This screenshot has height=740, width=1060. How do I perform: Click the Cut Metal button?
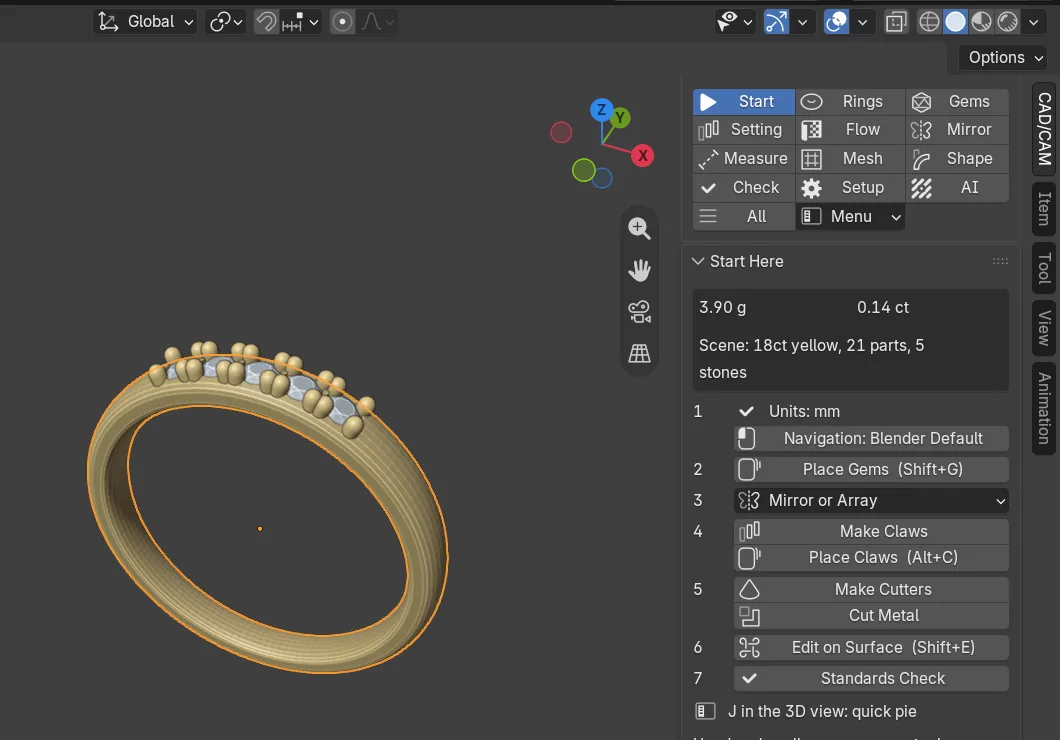[x=871, y=616]
